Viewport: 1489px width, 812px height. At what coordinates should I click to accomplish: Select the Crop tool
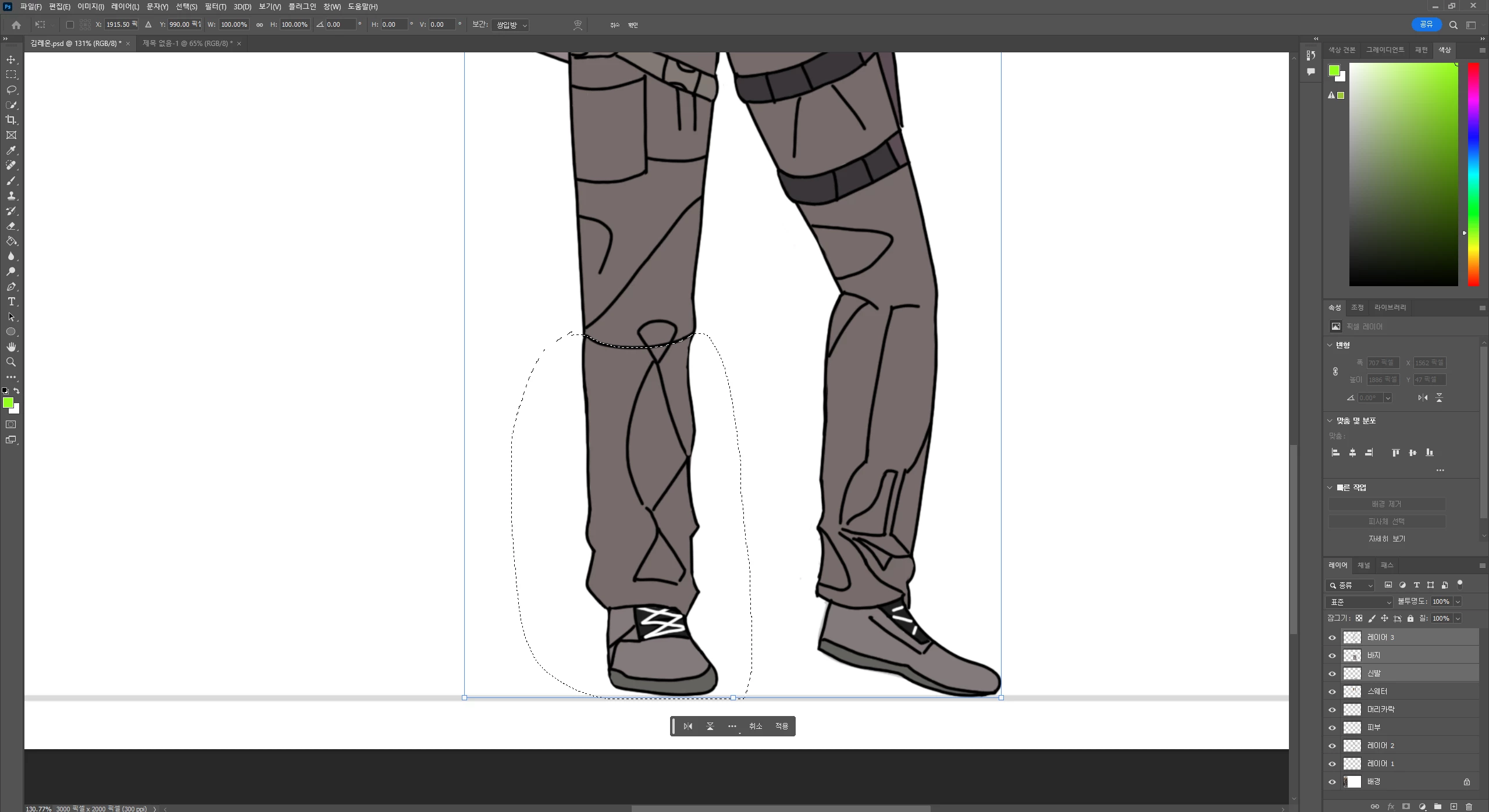pyautogui.click(x=11, y=120)
